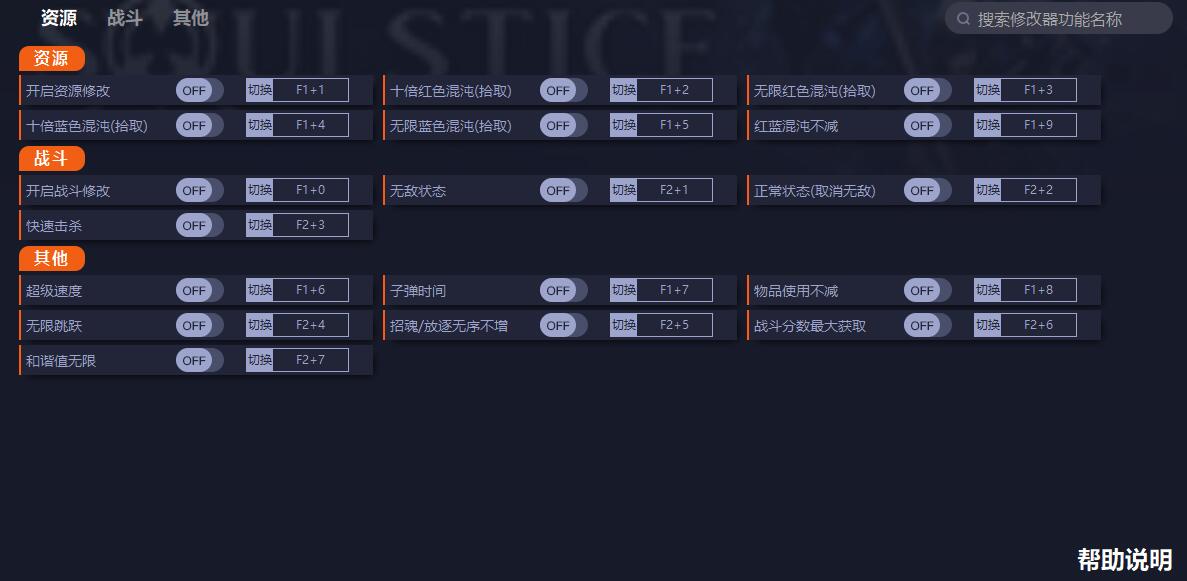The height and width of the screenshot is (581, 1187).
Task: Open 帮助说明 help link
Action: coord(1125,560)
